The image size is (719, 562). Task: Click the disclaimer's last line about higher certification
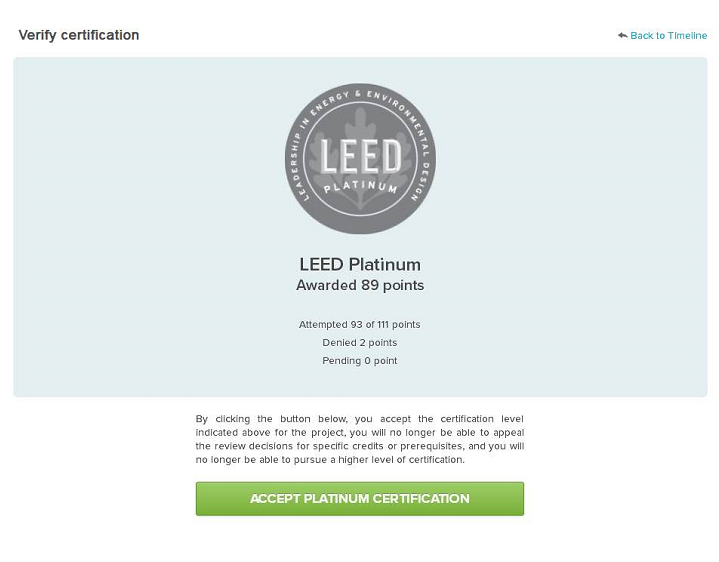[x=330, y=460]
